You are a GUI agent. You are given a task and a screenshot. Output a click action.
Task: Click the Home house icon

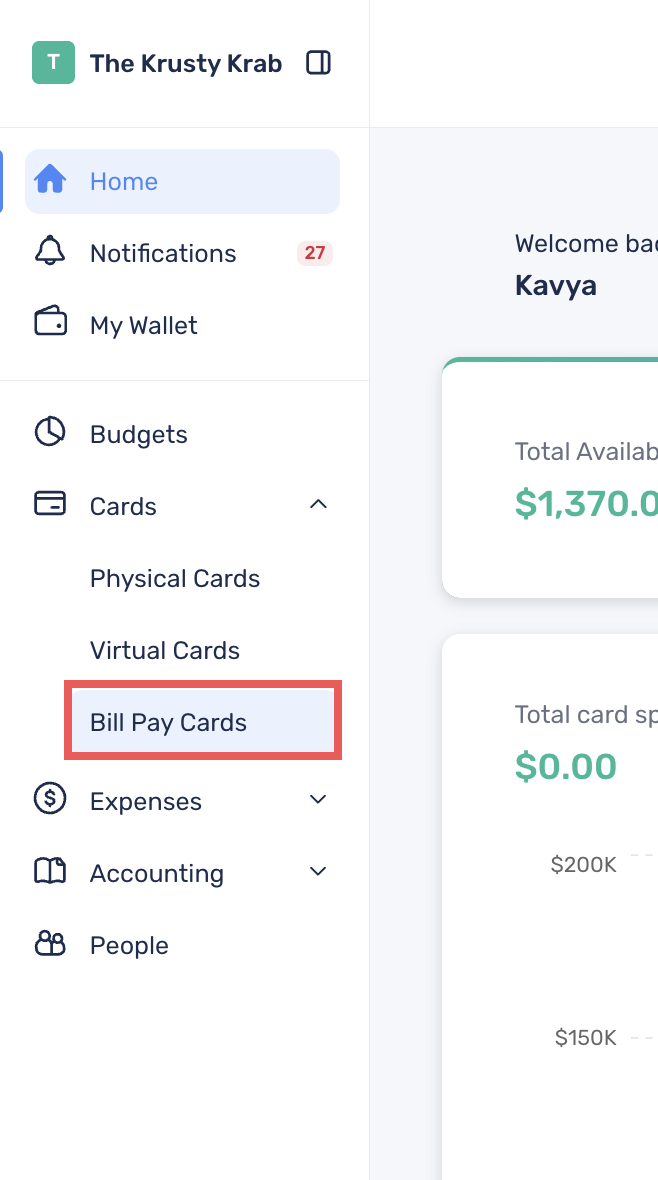pyautogui.click(x=50, y=181)
